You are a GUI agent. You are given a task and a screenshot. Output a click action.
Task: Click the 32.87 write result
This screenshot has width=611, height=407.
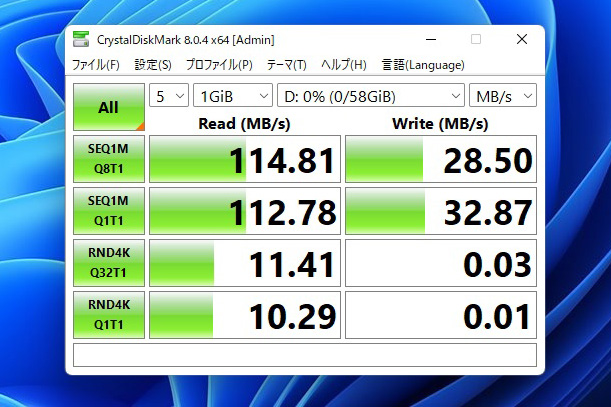coord(441,211)
